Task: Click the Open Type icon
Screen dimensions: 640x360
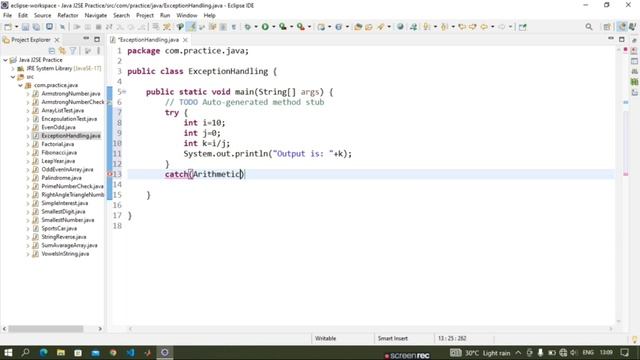Action: click(x=358, y=27)
